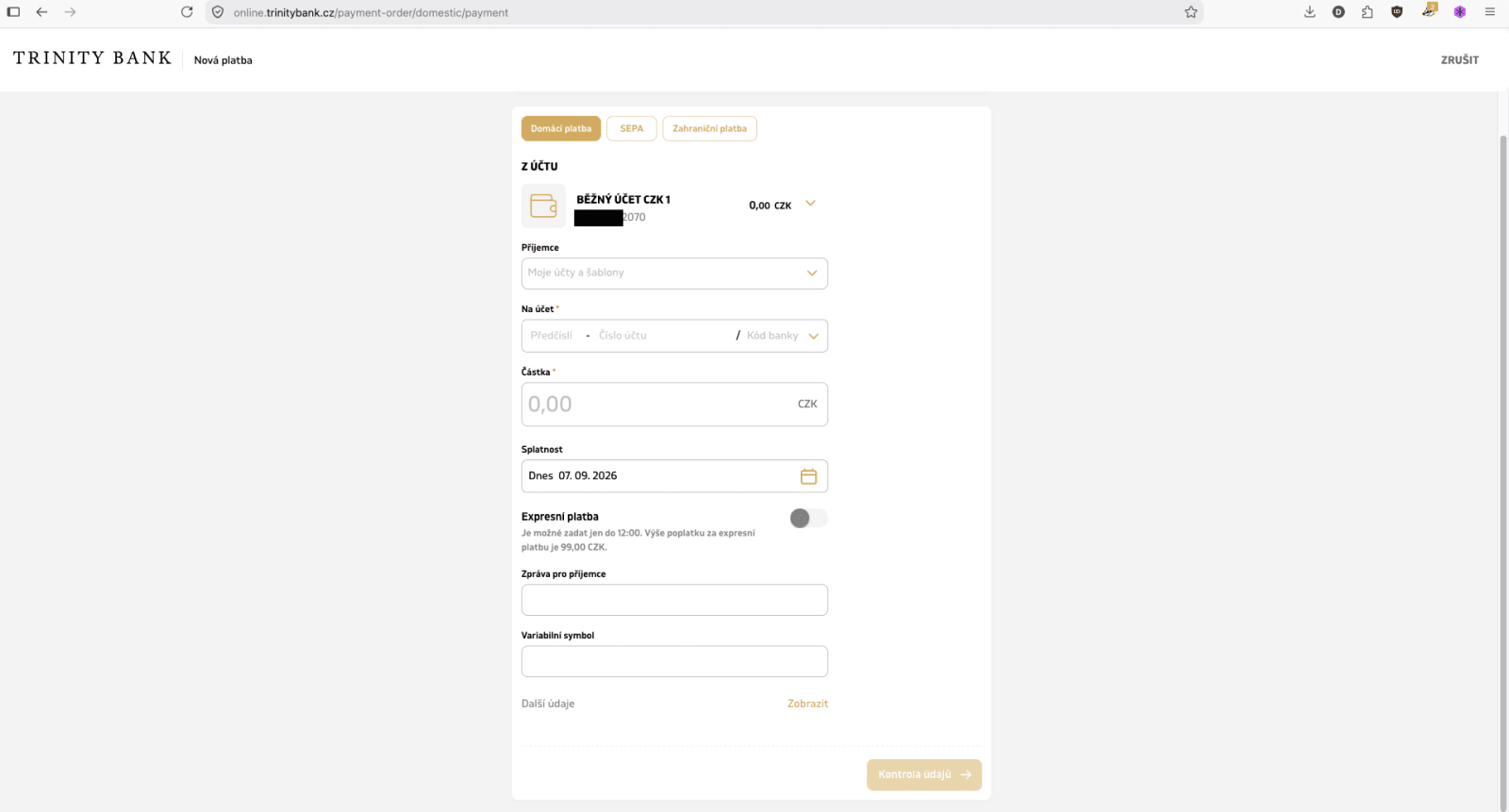Click the Trinity Bank logo

coord(92,58)
